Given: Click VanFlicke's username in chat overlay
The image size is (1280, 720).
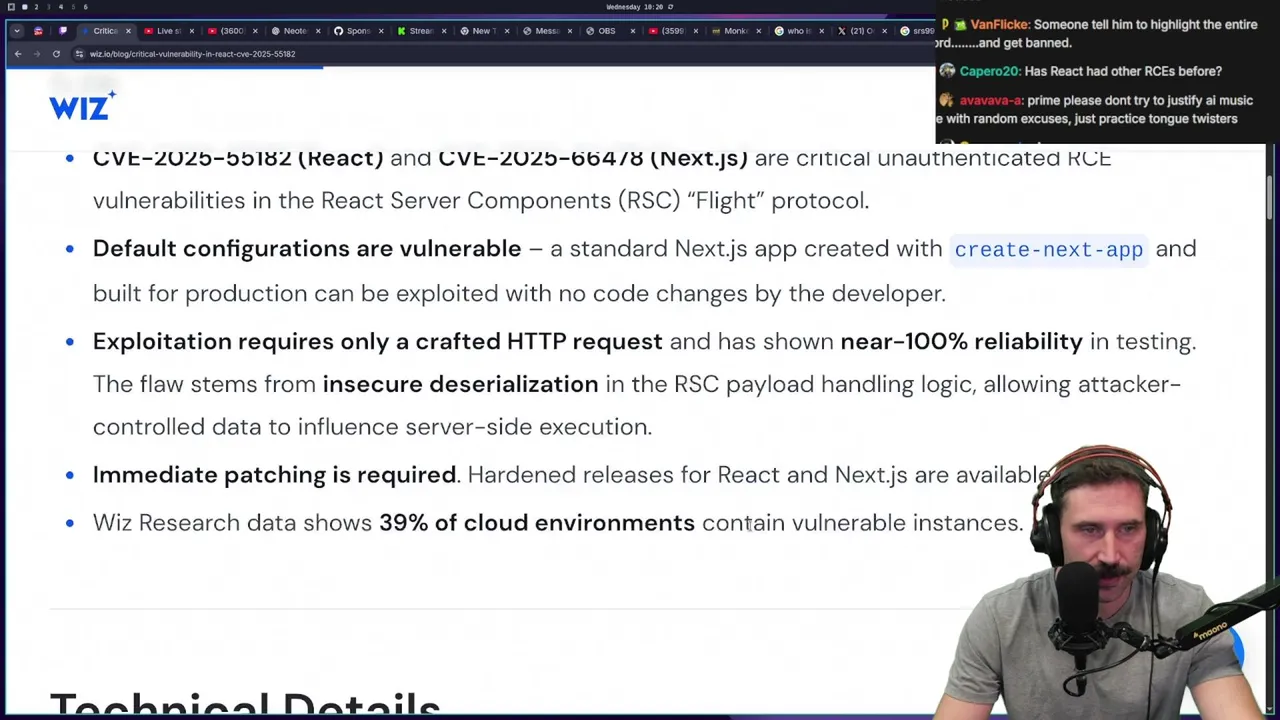Looking at the screenshot, I should point(999,25).
